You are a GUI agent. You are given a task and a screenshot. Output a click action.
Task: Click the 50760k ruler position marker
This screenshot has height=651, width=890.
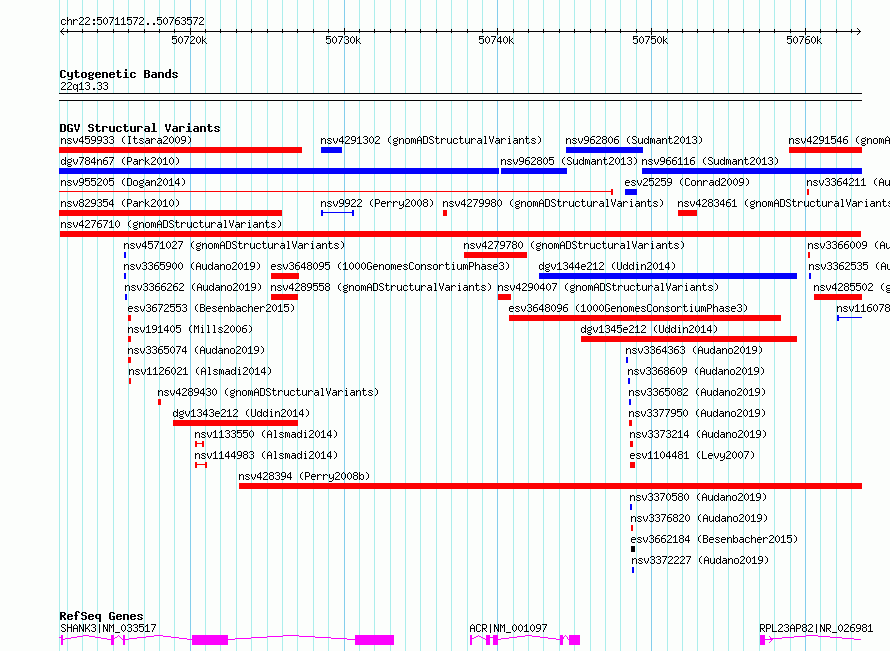click(x=804, y=40)
